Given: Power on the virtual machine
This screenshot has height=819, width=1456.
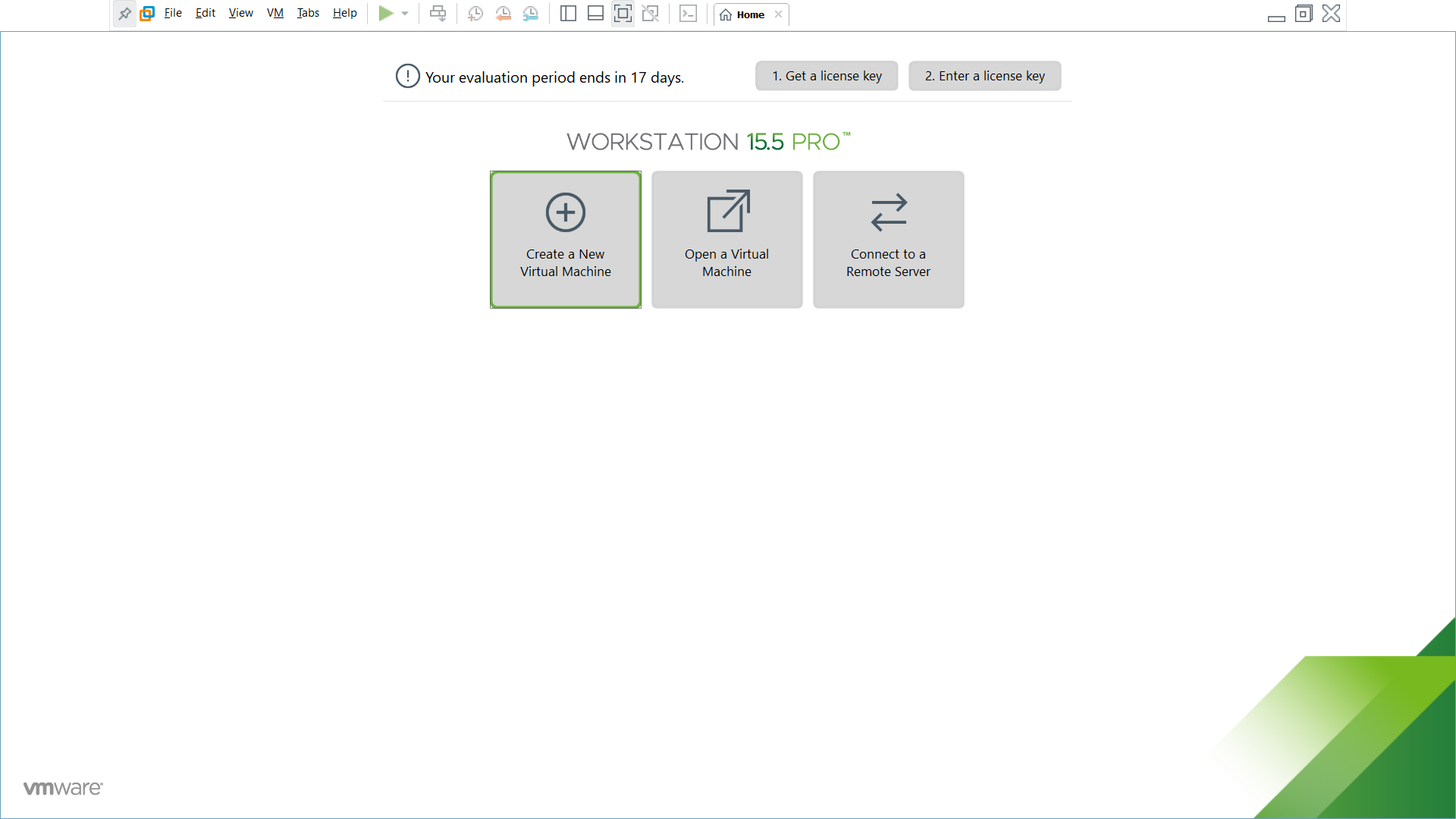Looking at the screenshot, I should tap(386, 13).
